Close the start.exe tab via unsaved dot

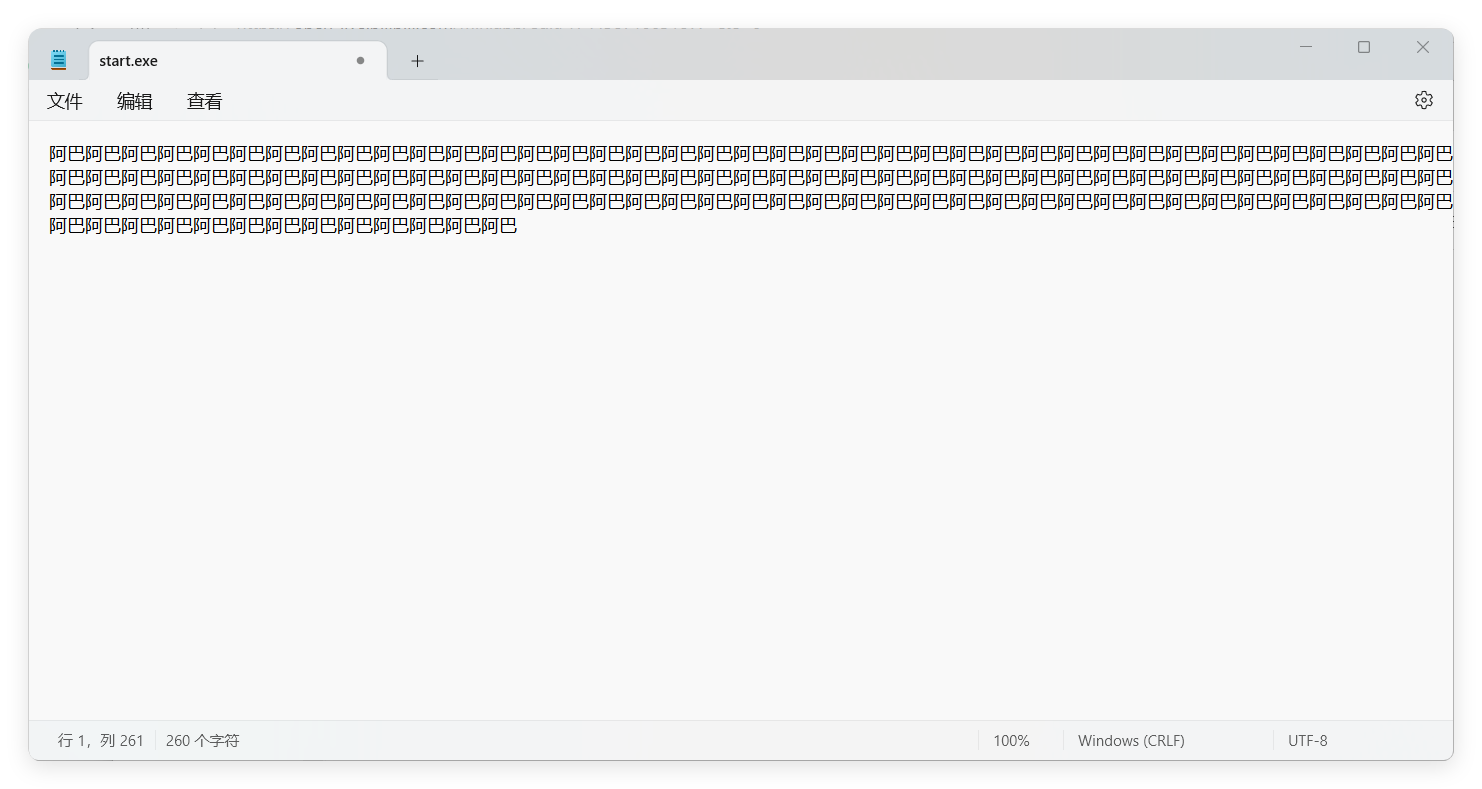coord(360,61)
